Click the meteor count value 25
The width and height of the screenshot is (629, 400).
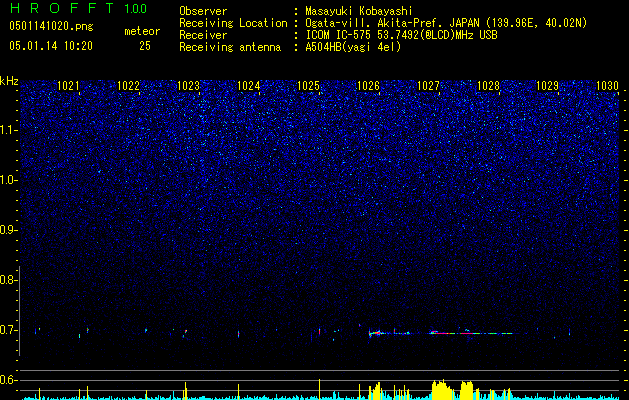point(145,46)
